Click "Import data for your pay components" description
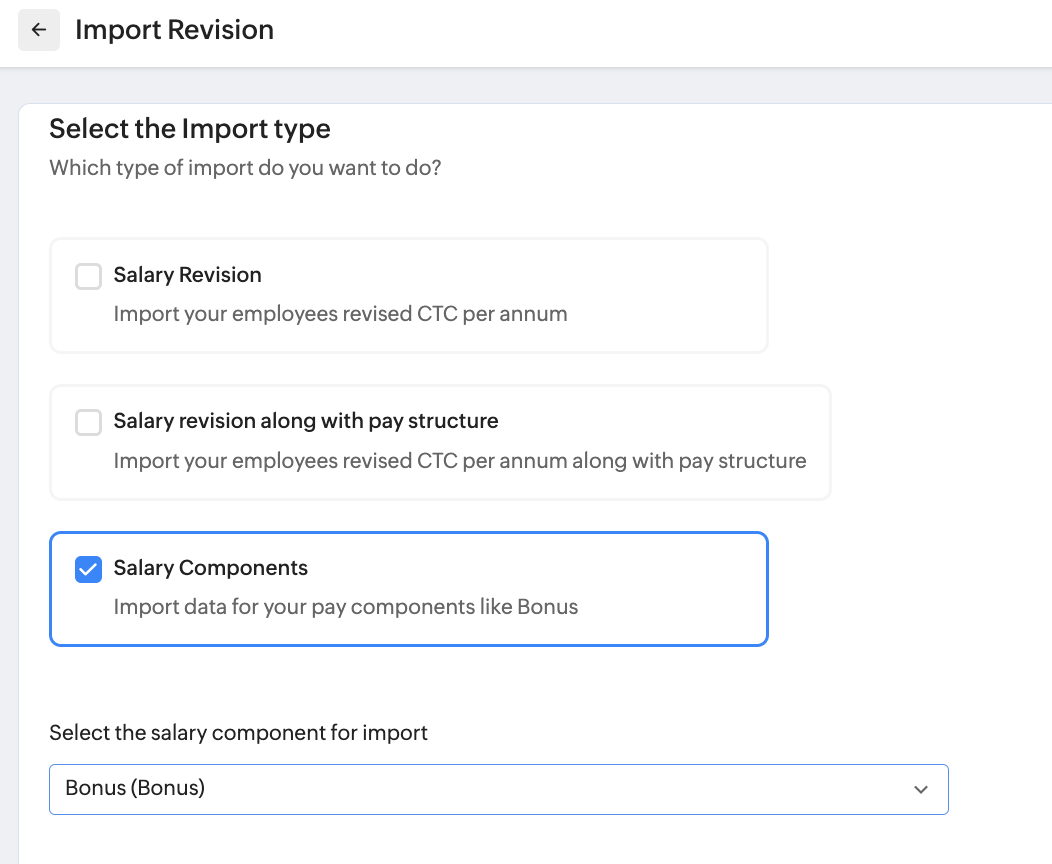1052x864 pixels. (x=346, y=607)
